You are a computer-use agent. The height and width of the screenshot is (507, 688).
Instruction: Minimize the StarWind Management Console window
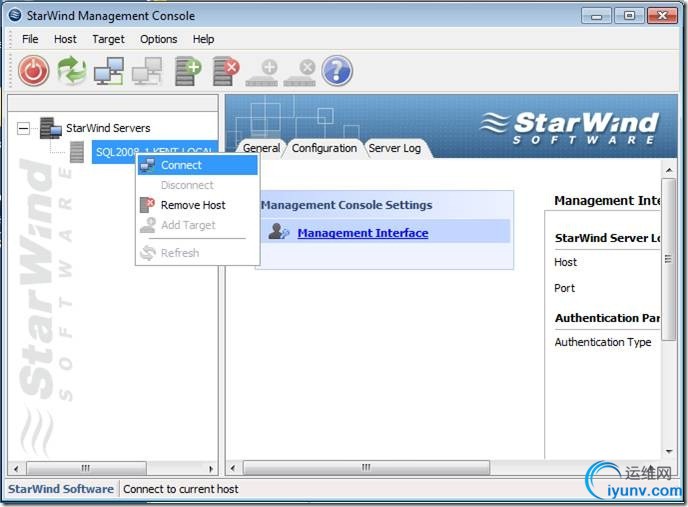pos(596,16)
